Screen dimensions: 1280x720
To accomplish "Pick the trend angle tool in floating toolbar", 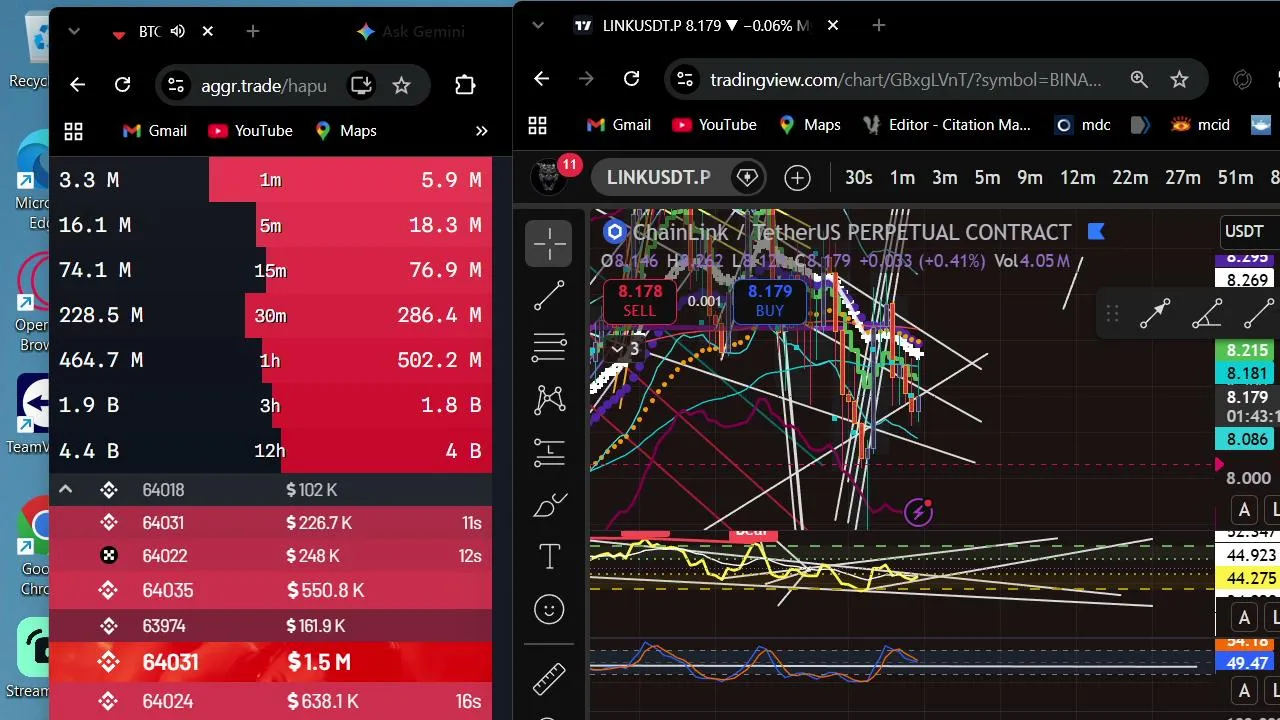I will coord(1207,314).
